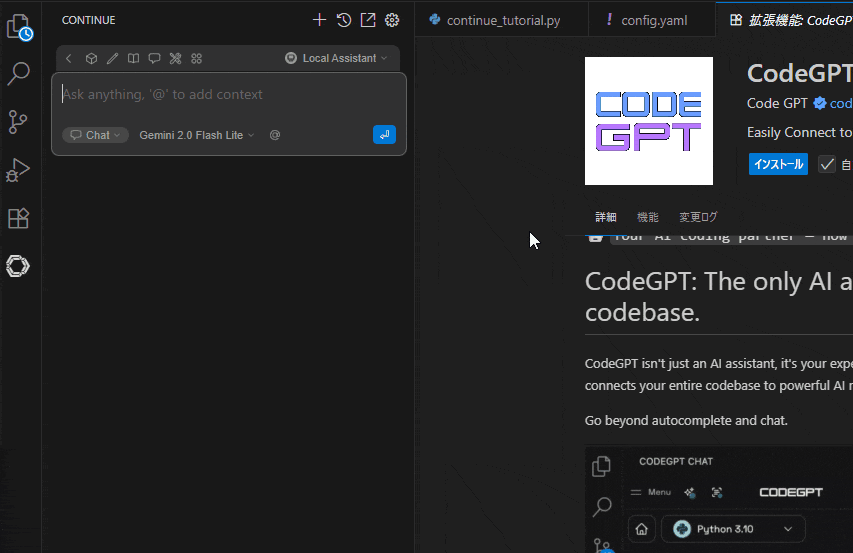The image size is (853, 553).
Task: Open the Tools wrench icon
Action: pyautogui.click(x=175, y=58)
